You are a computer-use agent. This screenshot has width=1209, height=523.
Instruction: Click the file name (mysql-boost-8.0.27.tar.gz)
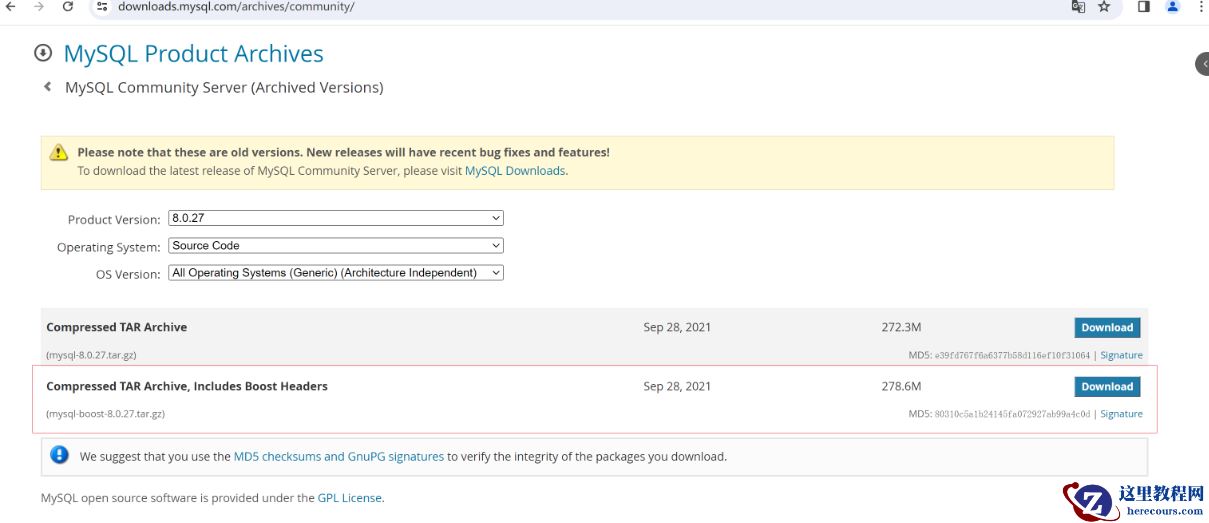coord(105,414)
